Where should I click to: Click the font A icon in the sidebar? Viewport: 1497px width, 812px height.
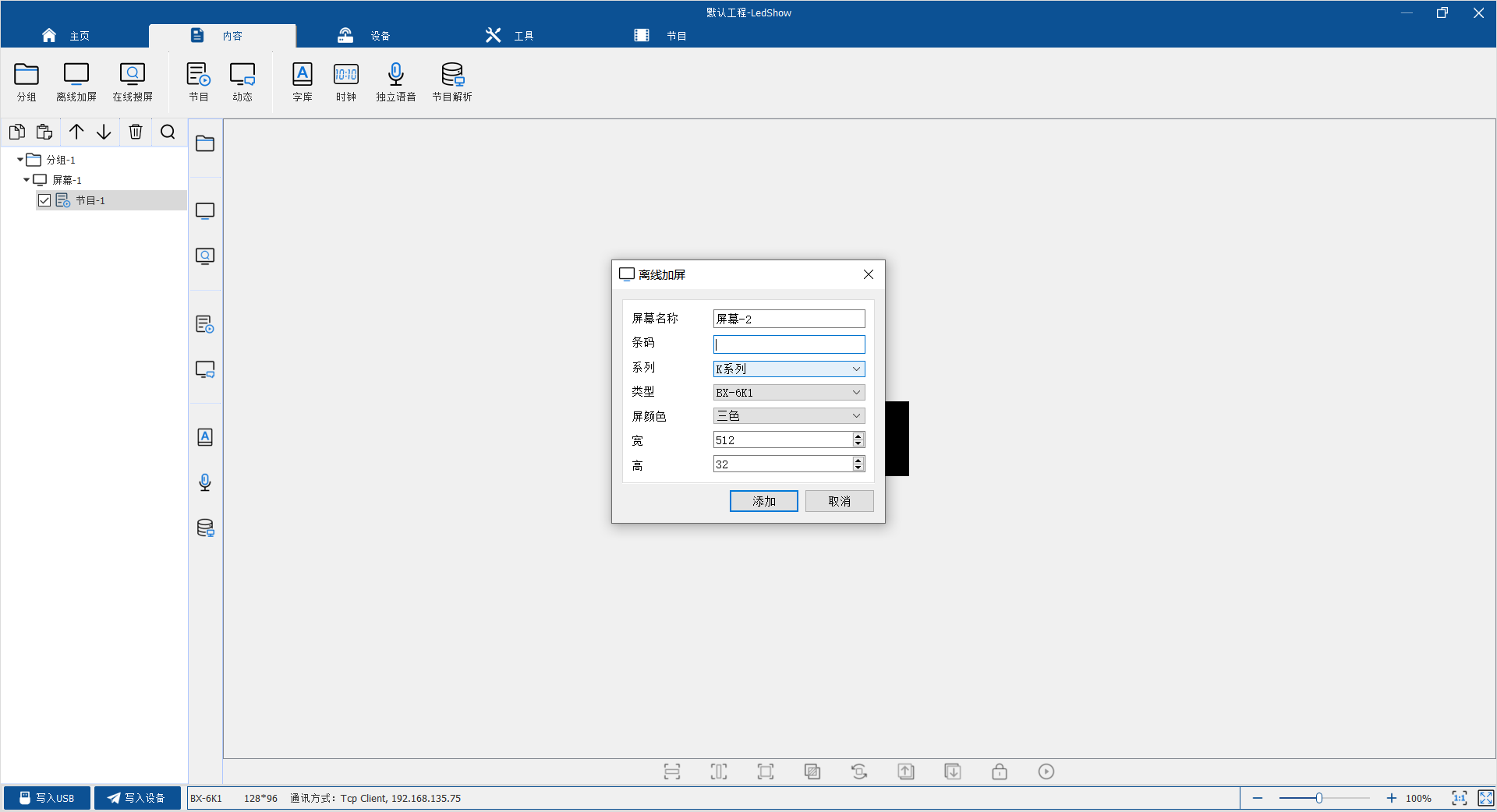205,437
